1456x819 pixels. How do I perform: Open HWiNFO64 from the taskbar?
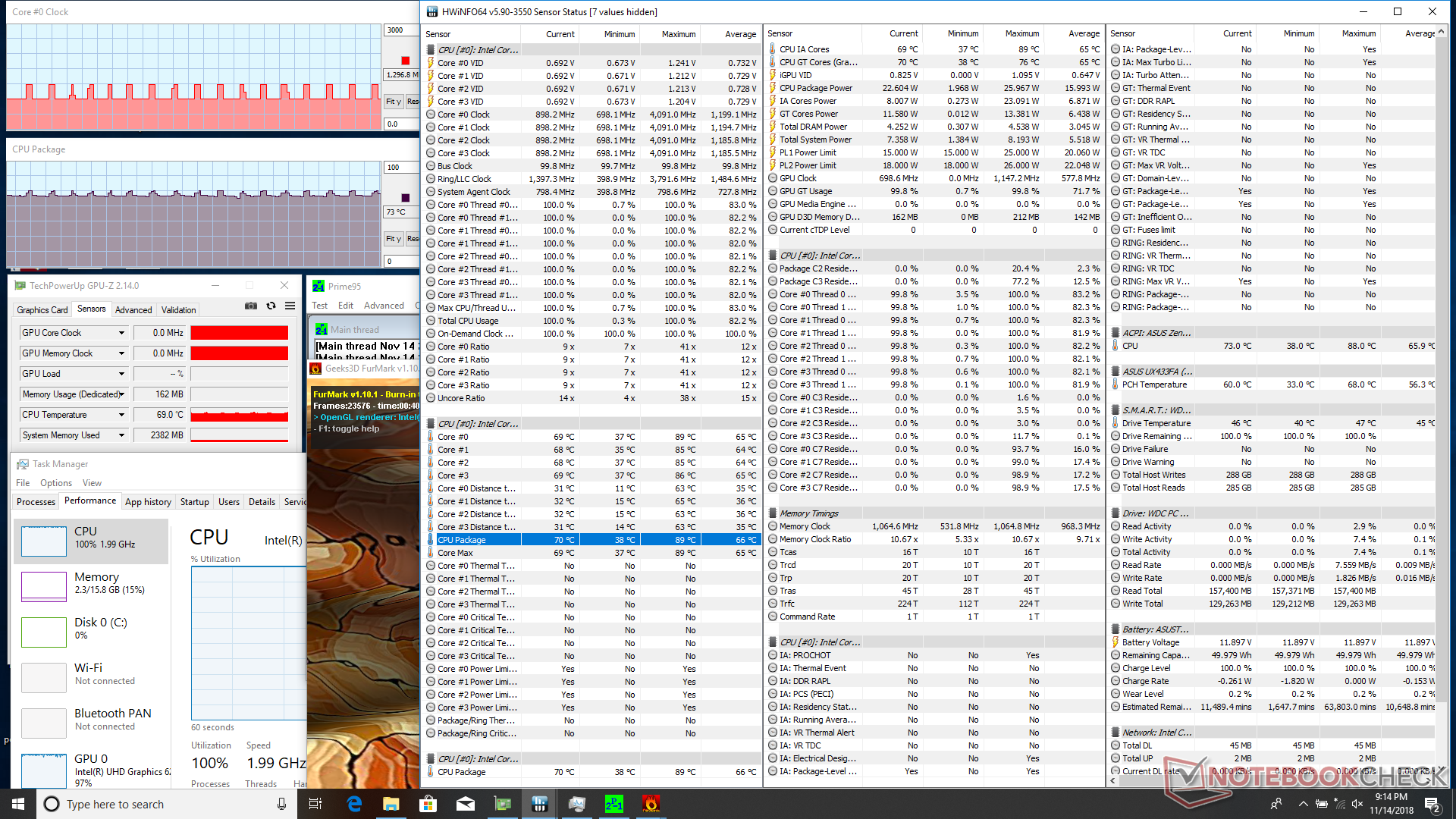point(539,804)
